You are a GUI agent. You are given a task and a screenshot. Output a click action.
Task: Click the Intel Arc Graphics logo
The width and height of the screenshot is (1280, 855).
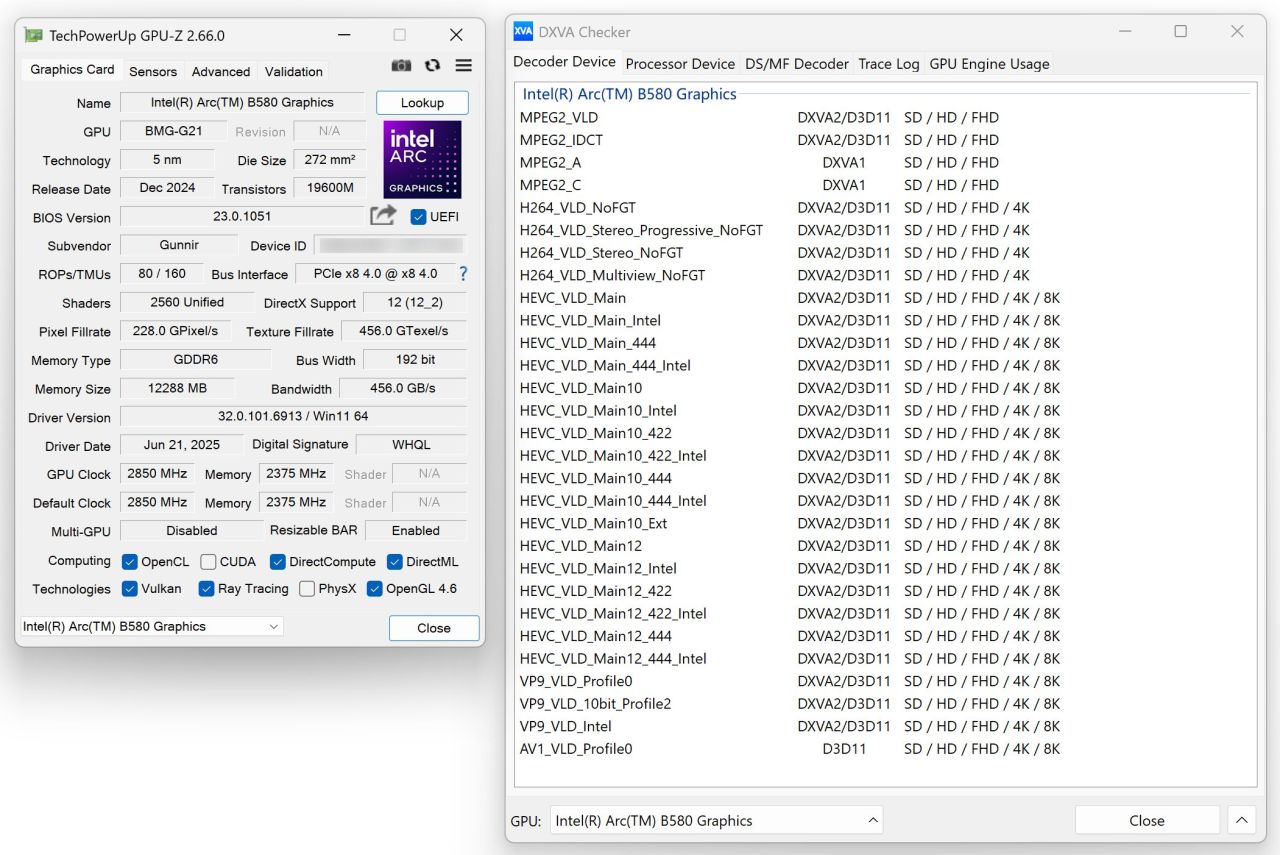click(x=422, y=160)
